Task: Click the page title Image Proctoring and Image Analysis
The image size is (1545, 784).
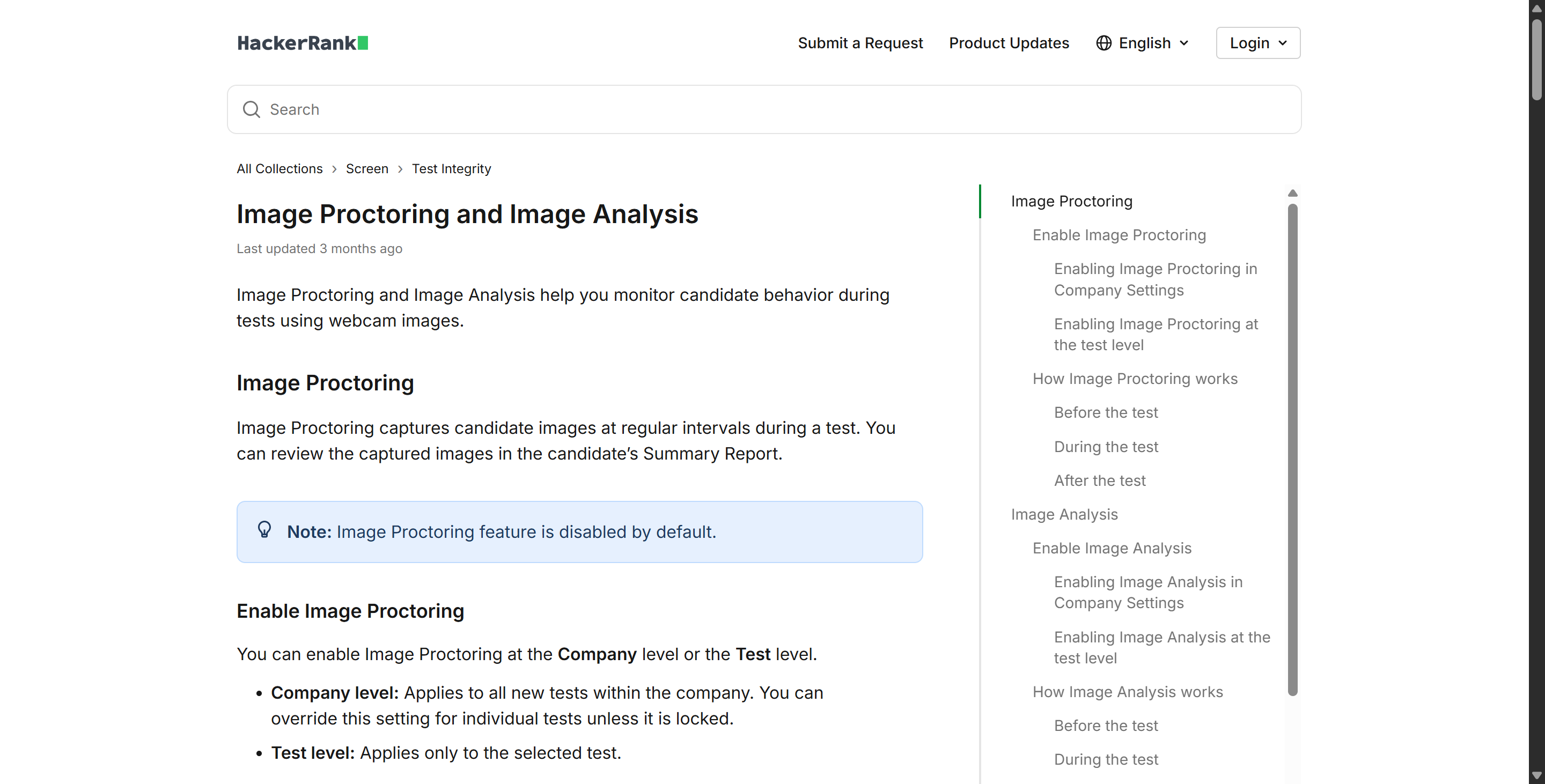Action: point(467,214)
